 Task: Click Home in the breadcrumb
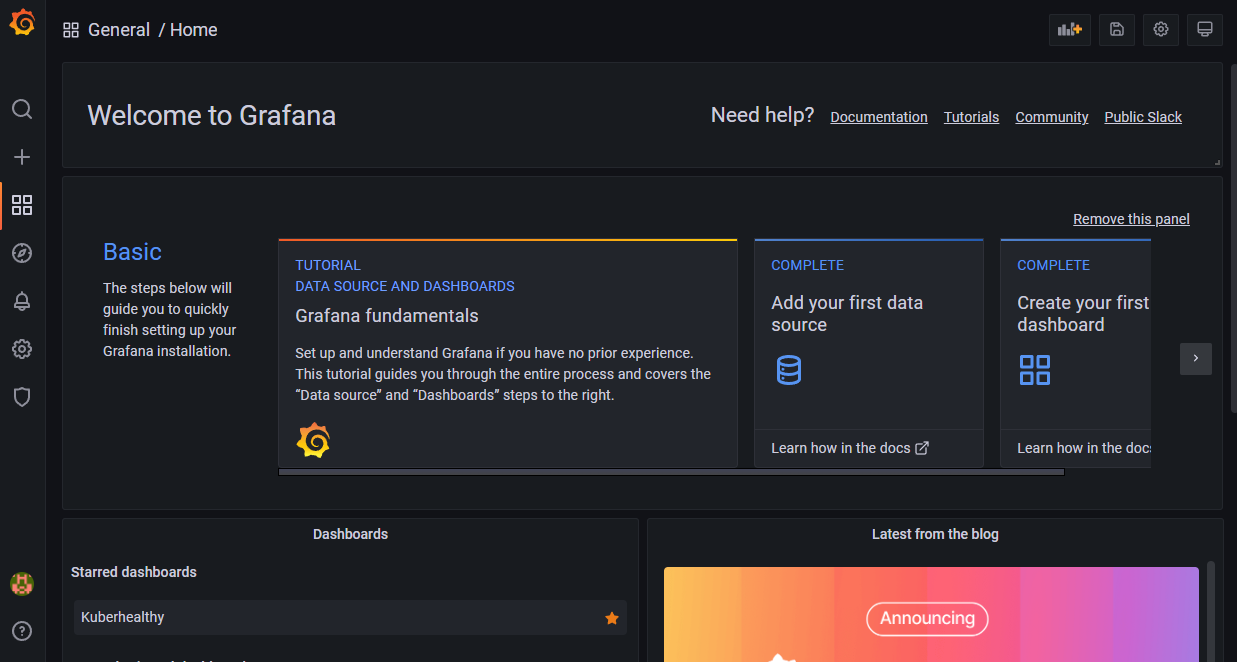pyautogui.click(x=194, y=30)
